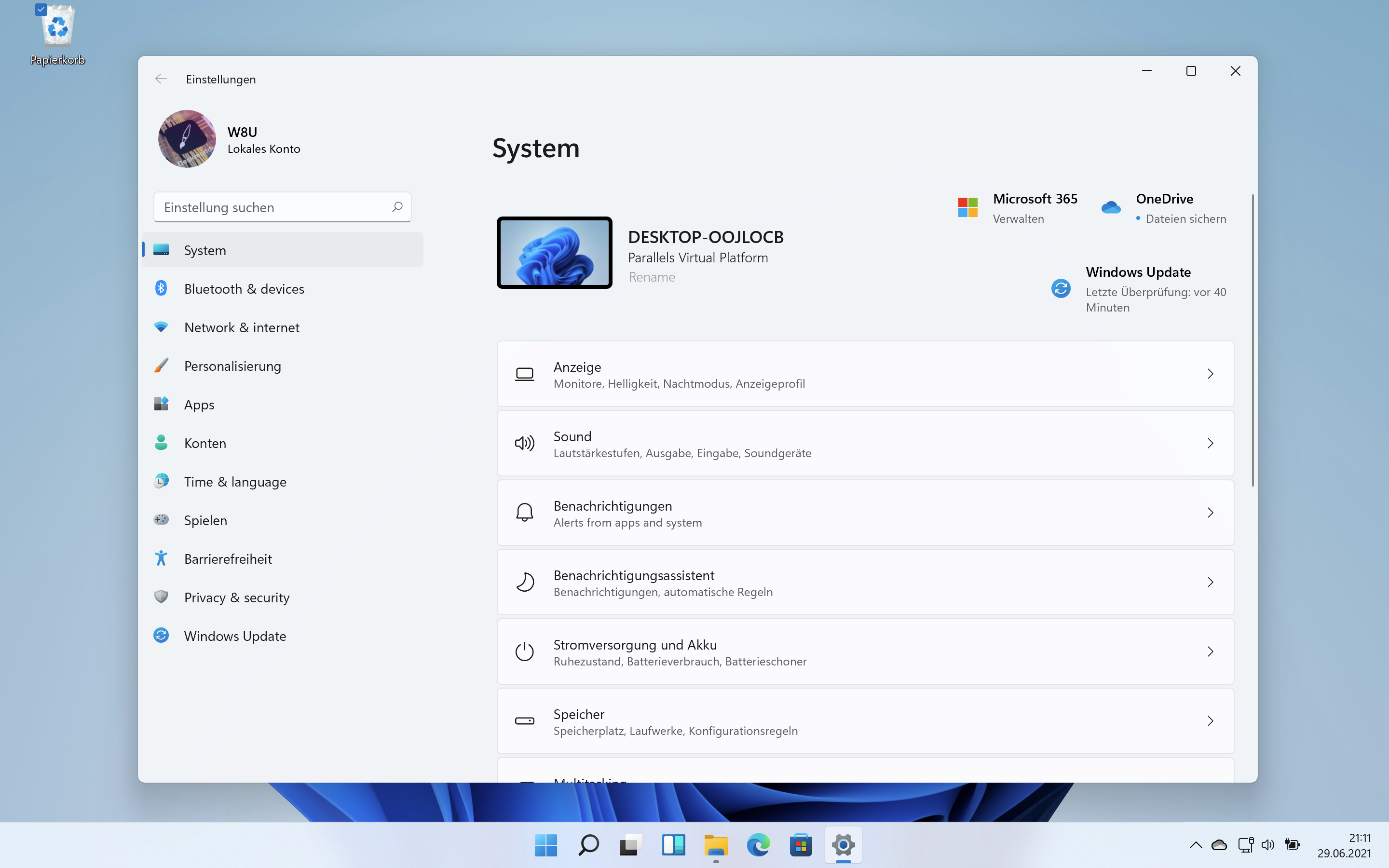Click the Network & internet wifi icon
1389x868 pixels.
(161, 326)
